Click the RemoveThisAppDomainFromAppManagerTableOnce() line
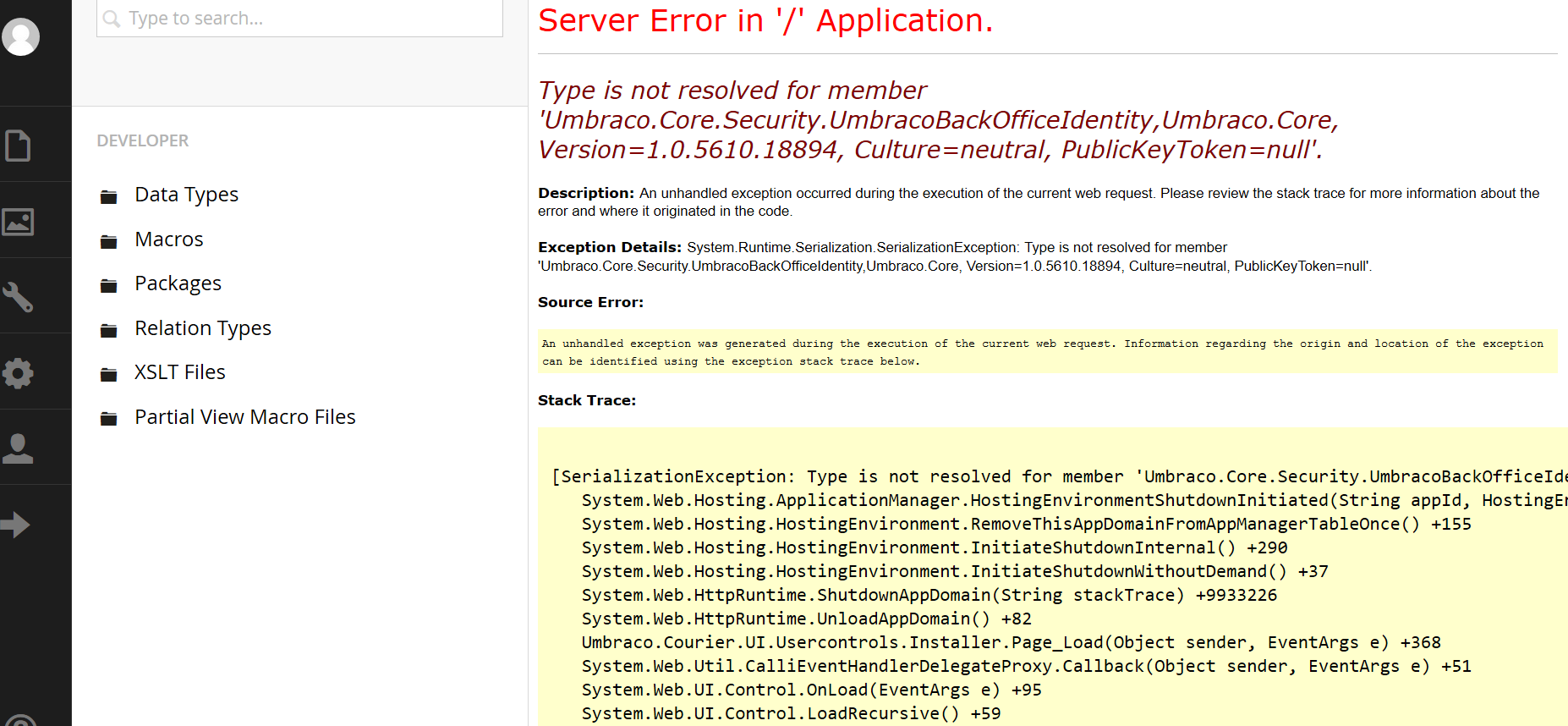 [x=1026, y=524]
